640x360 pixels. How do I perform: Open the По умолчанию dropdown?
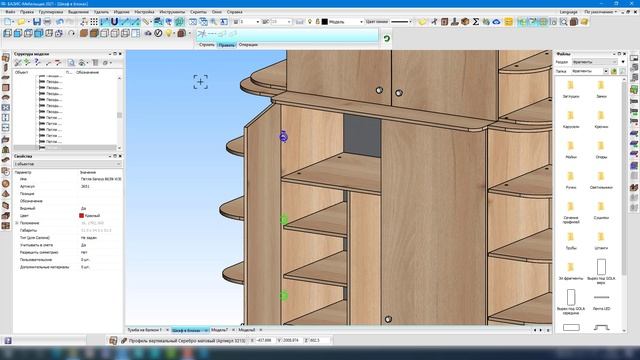click(x=600, y=12)
